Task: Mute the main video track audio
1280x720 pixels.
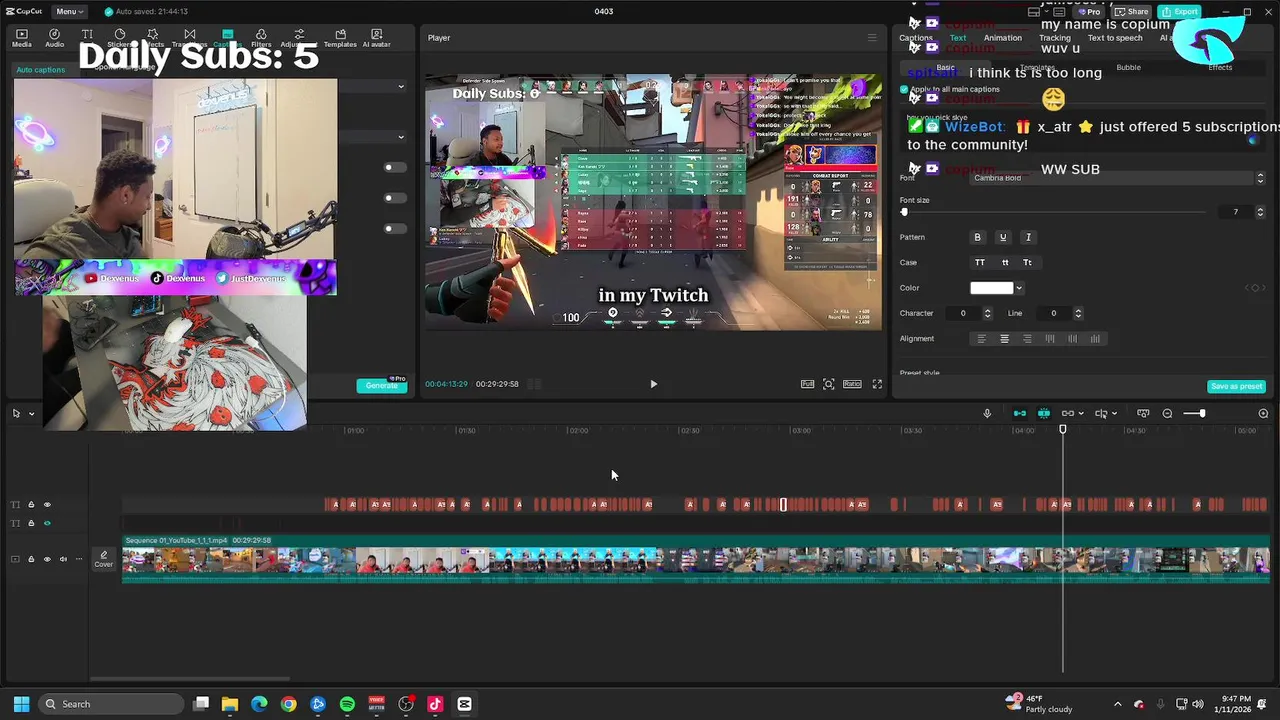Action: [x=63, y=559]
